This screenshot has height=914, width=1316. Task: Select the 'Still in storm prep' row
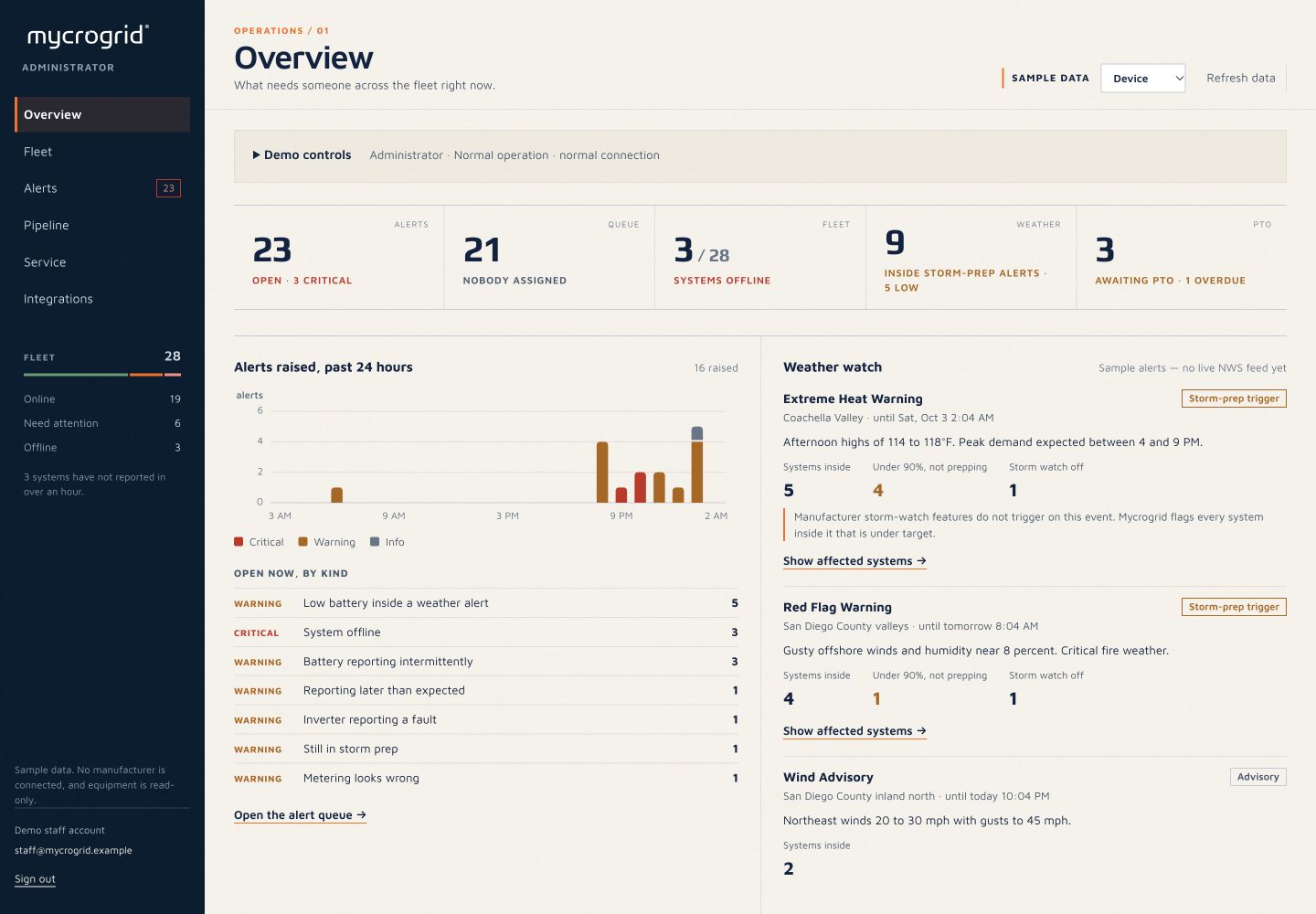click(x=486, y=749)
